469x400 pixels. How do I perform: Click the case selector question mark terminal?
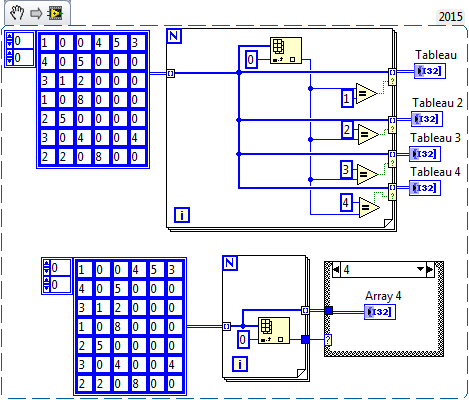(328, 340)
